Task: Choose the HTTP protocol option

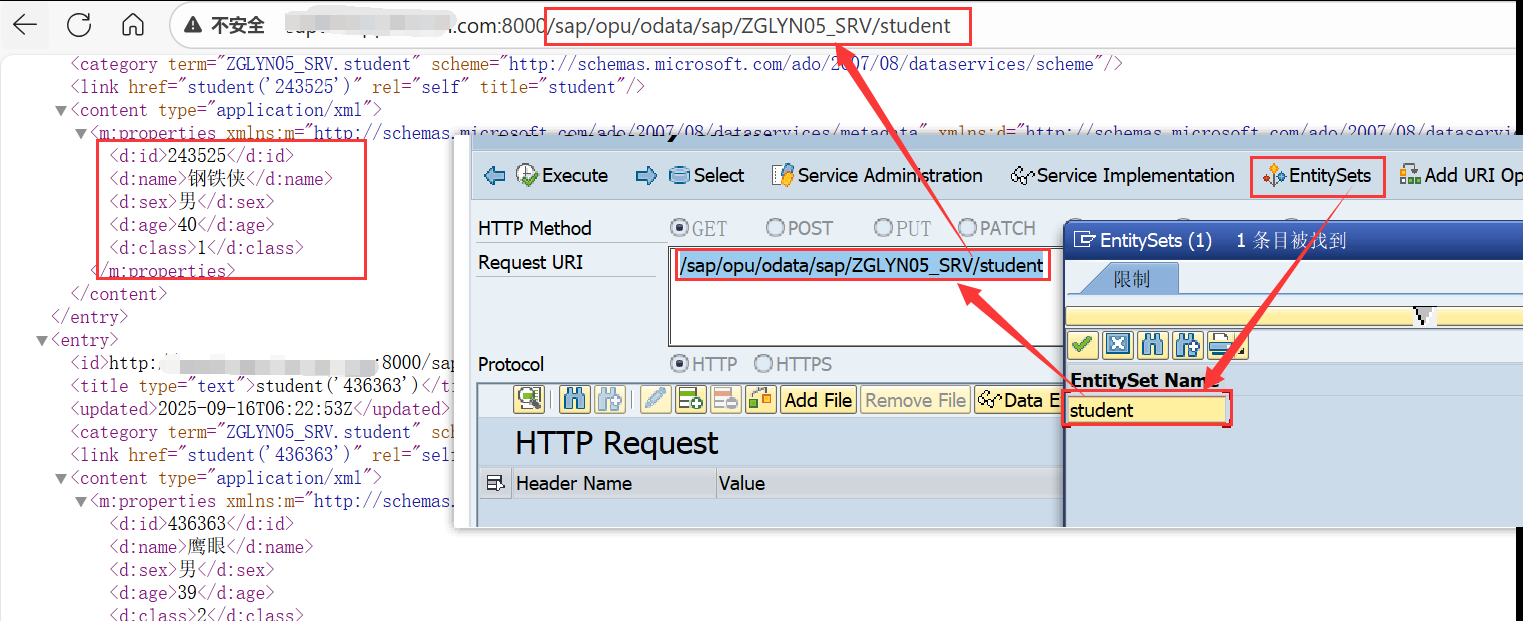Action: tap(704, 364)
